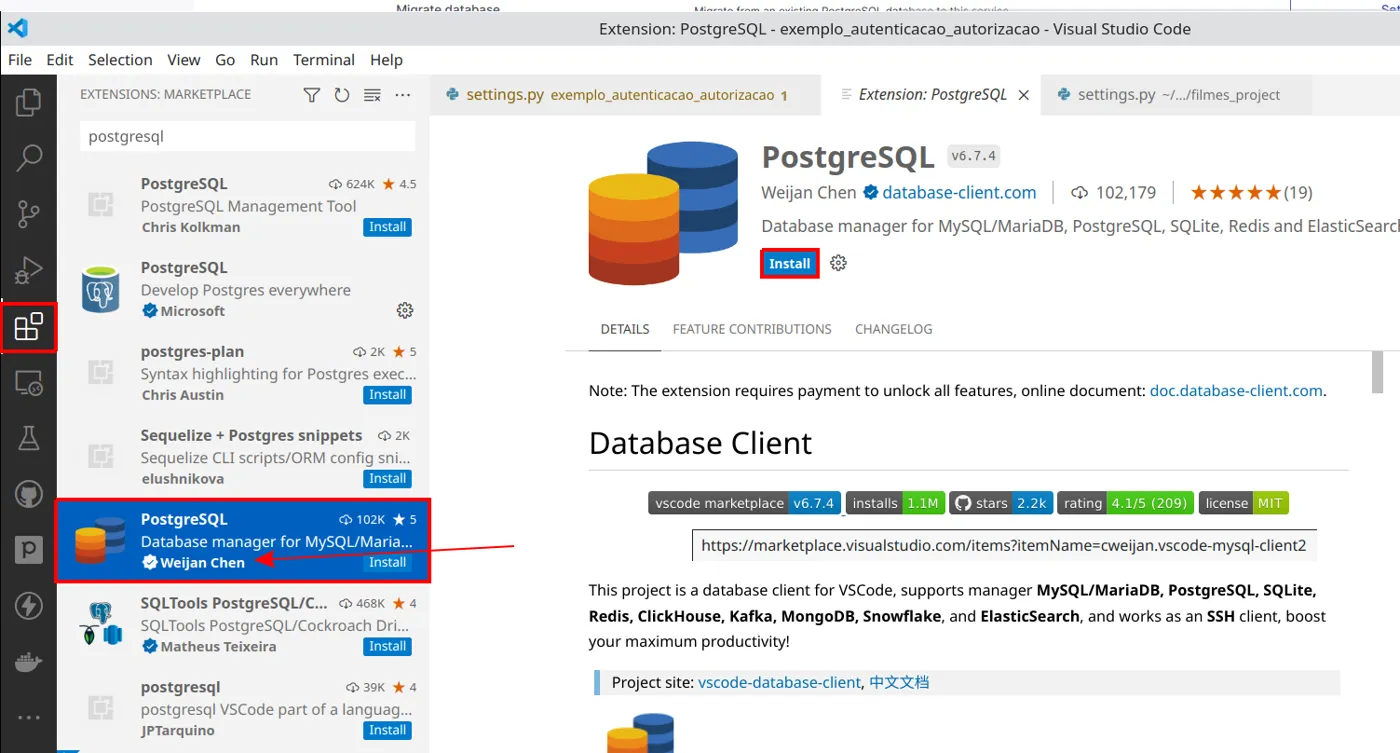The image size is (1400, 753).
Task: Open gear beside Install in detail page
Action: click(x=839, y=263)
